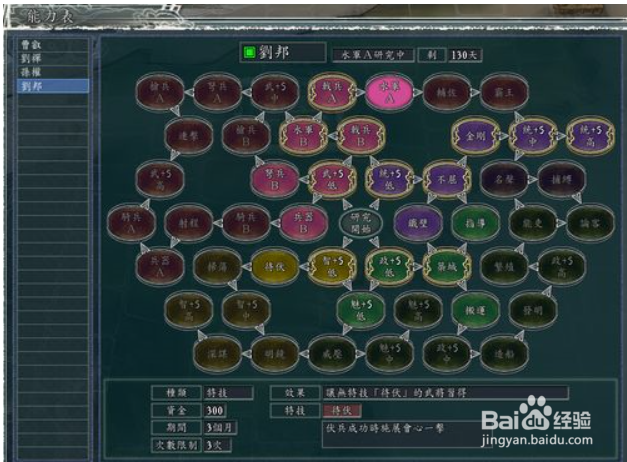
Task: Click the red 待伏 skill tag
Action: click(x=342, y=410)
